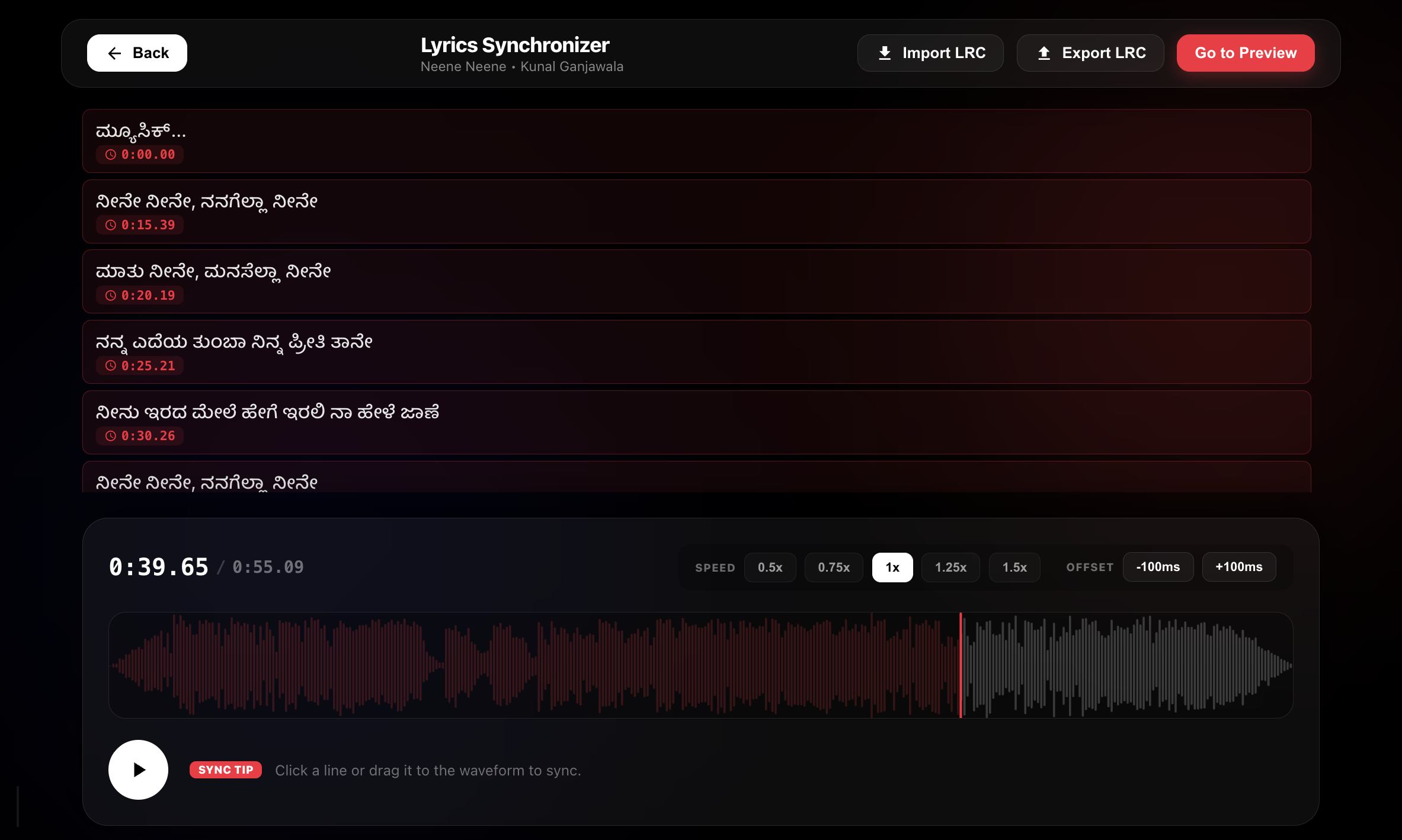Click the play button icon
Viewport: 1402px width, 840px height.
pos(139,770)
